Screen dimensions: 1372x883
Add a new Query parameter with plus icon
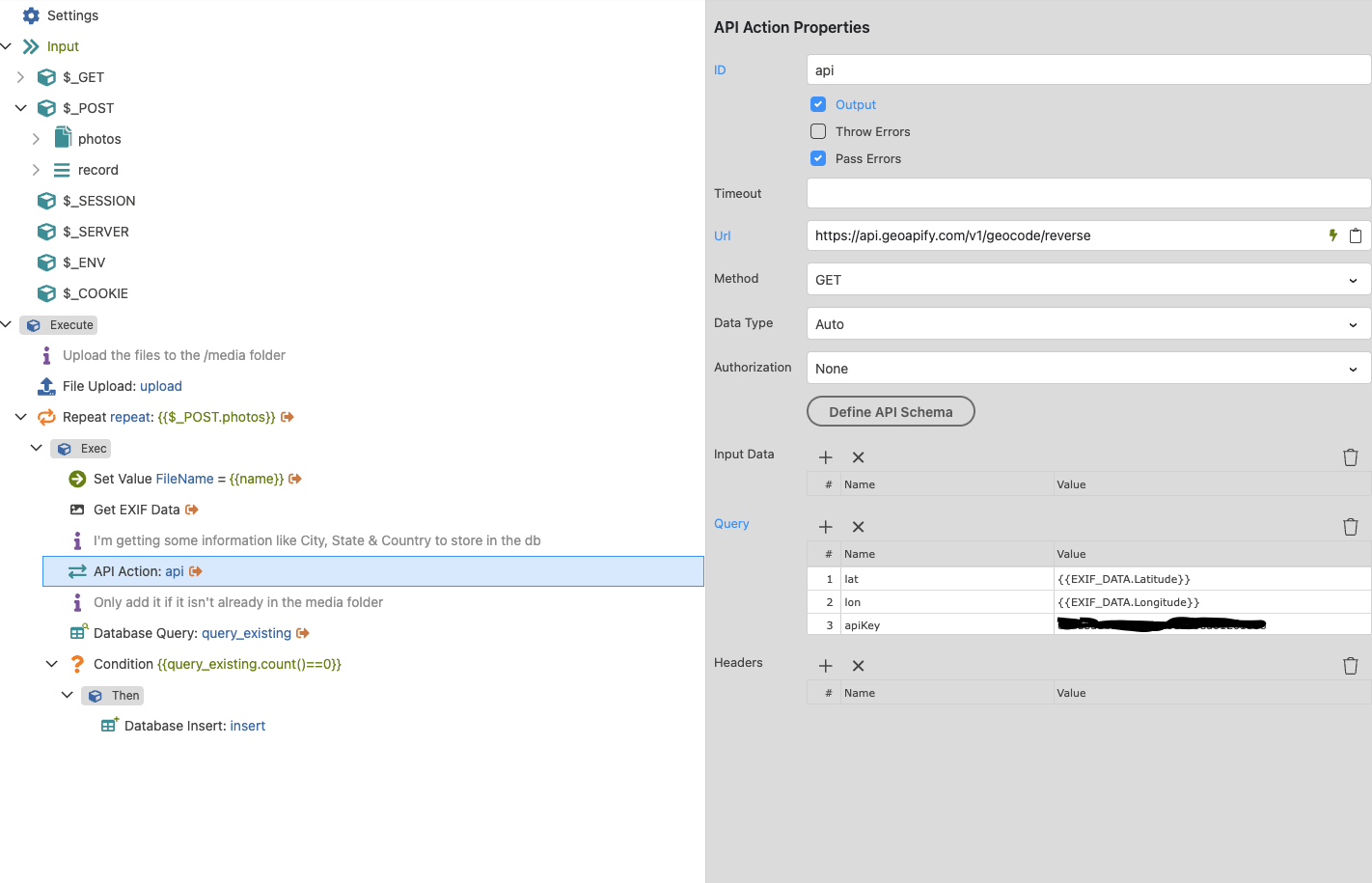(826, 527)
